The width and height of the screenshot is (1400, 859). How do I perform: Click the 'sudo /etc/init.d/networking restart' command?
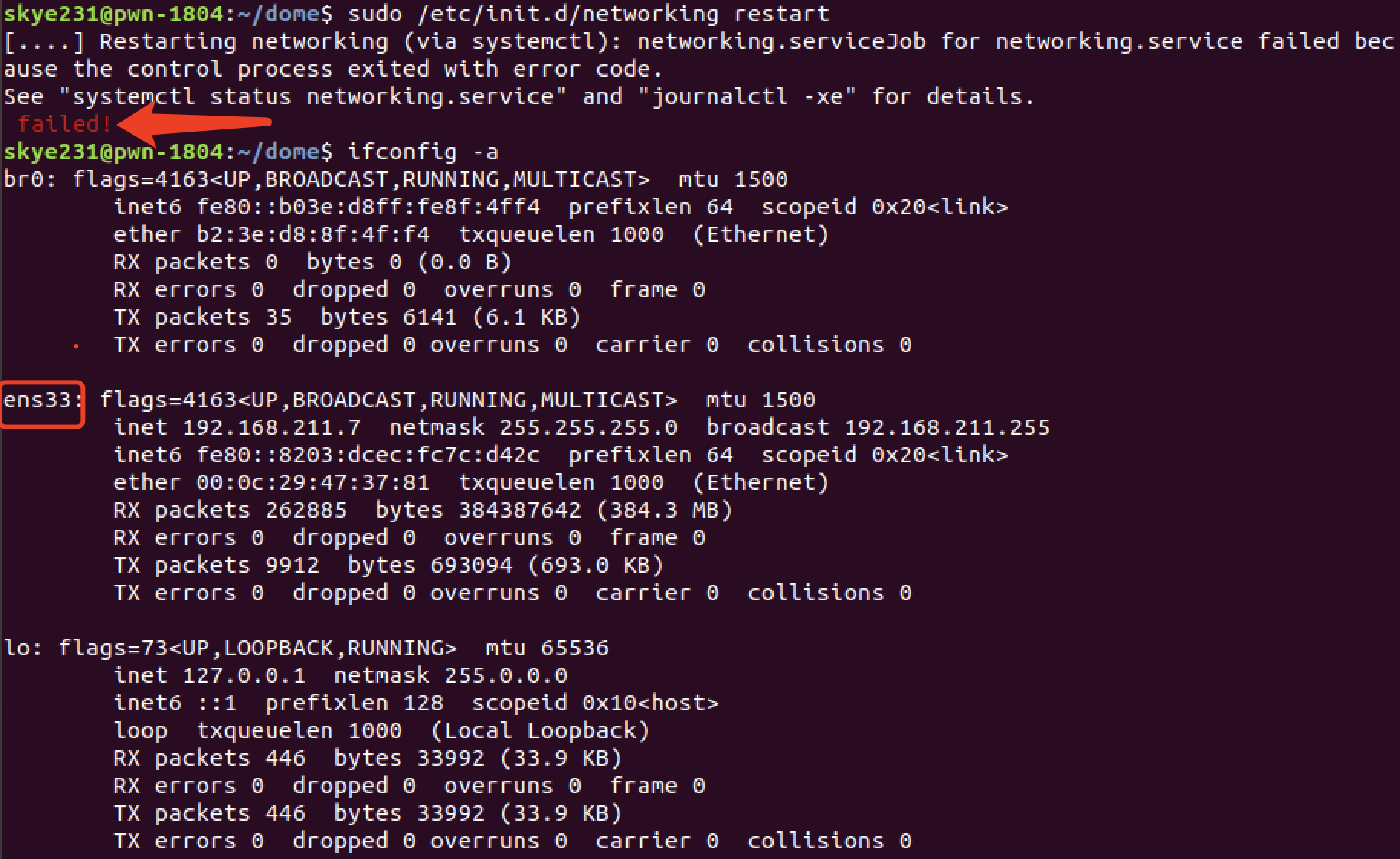click(588, 15)
